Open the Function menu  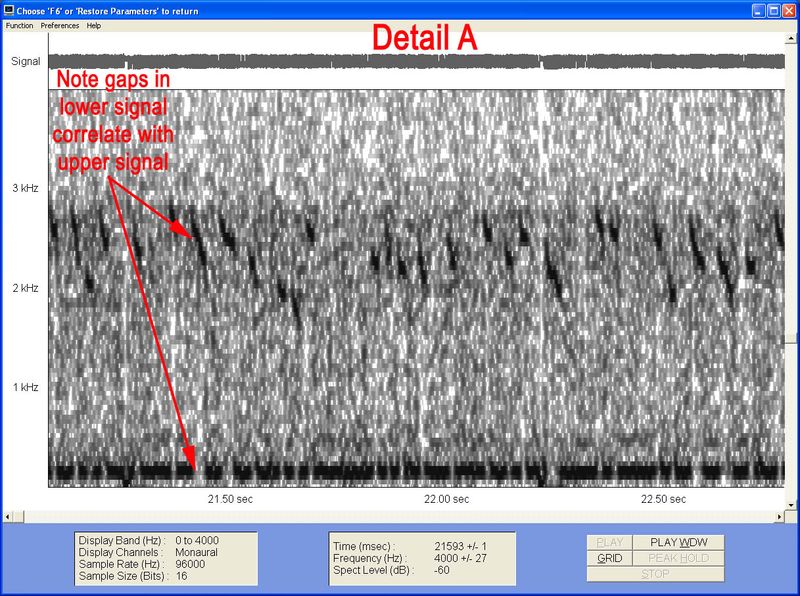(19, 26)
